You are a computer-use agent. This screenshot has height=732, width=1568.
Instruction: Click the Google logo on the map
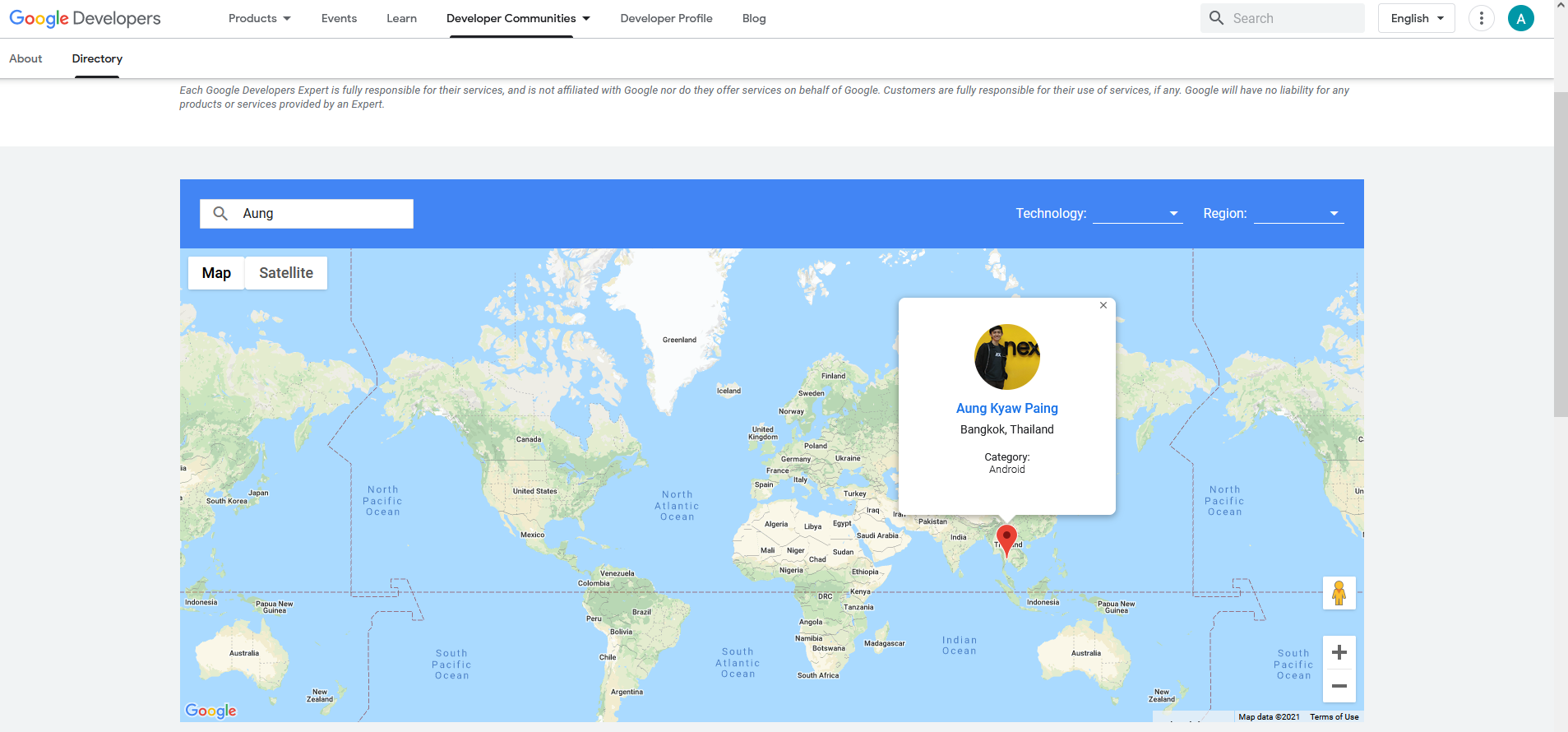tap(210, 711)
